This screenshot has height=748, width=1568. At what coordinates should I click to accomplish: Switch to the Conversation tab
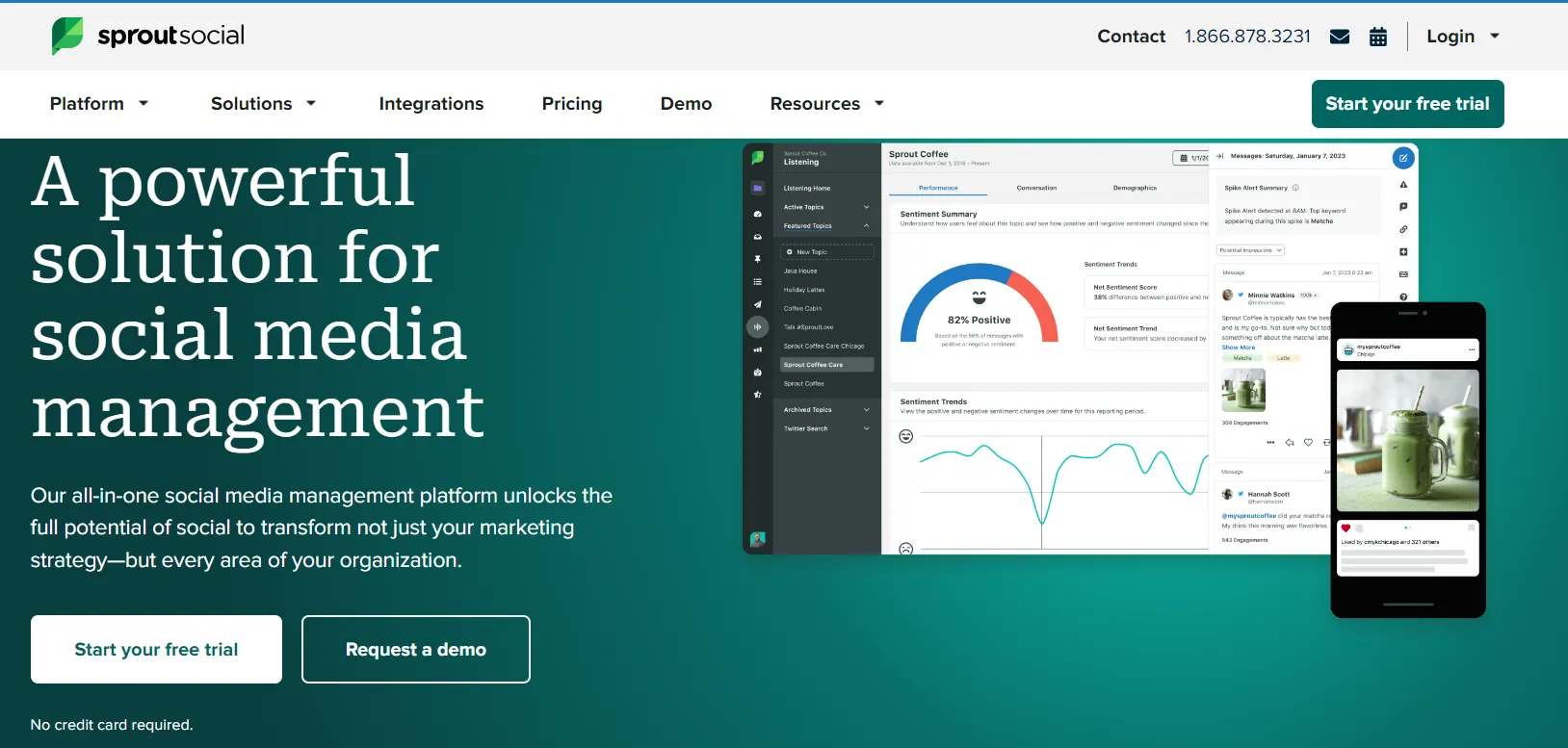pos(1036,189)
